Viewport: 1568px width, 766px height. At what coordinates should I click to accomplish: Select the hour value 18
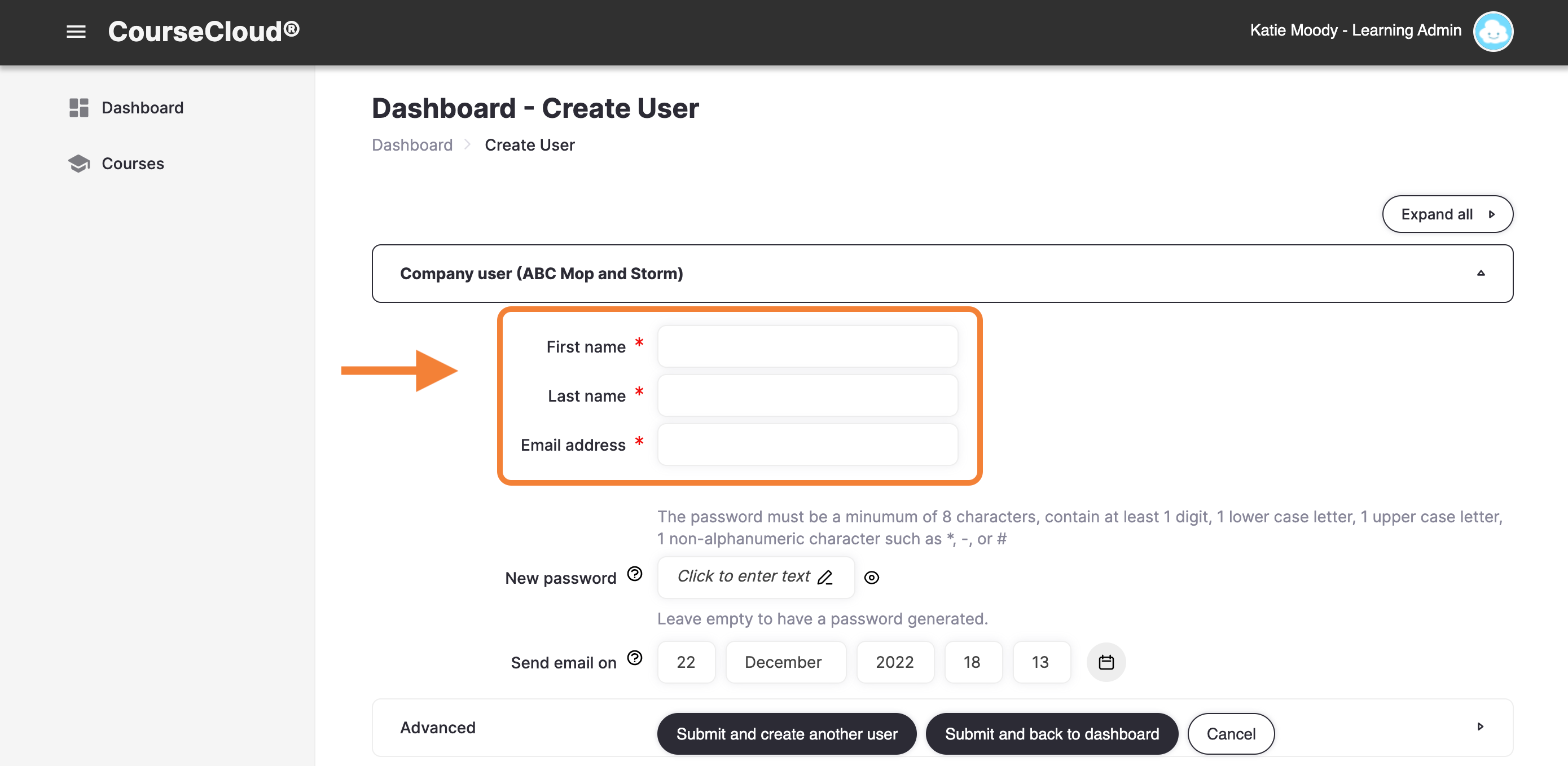coord(973,662)
